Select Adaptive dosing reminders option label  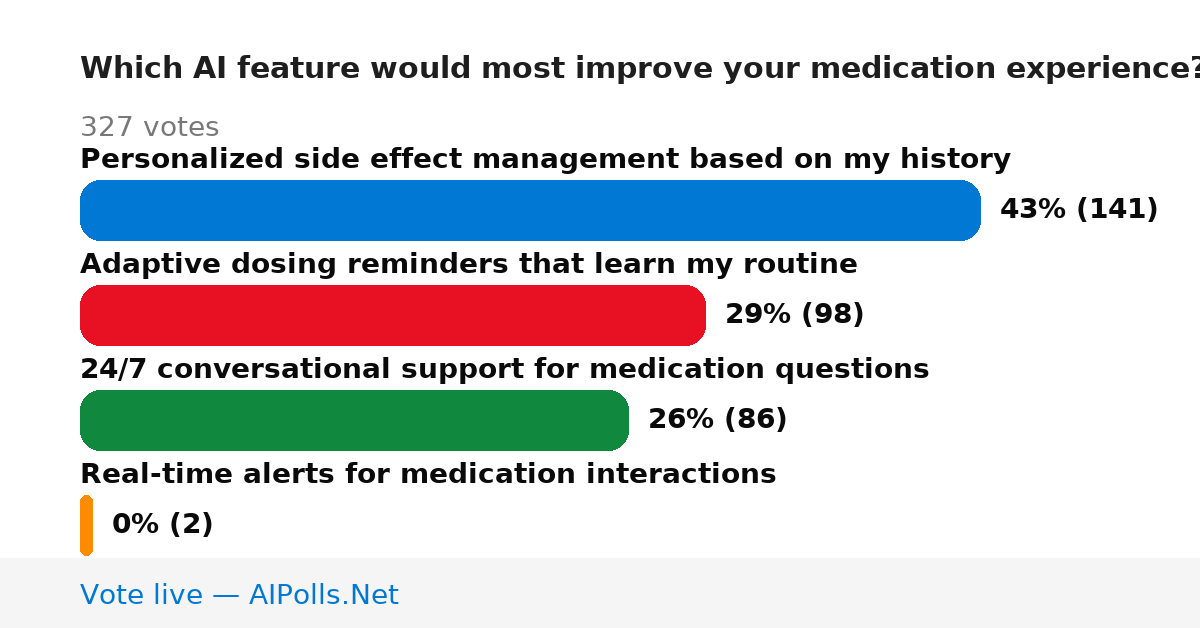(x=469, y=265)
